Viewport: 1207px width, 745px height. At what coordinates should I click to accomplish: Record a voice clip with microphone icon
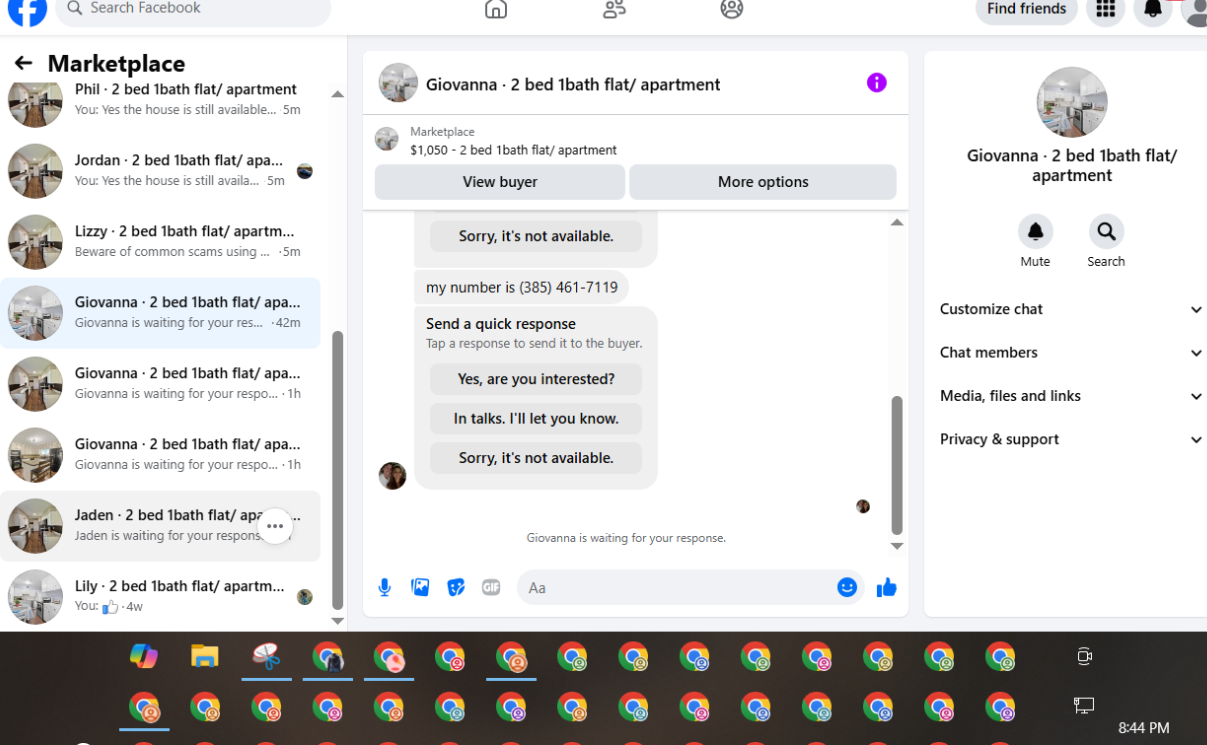click(385, 588)
